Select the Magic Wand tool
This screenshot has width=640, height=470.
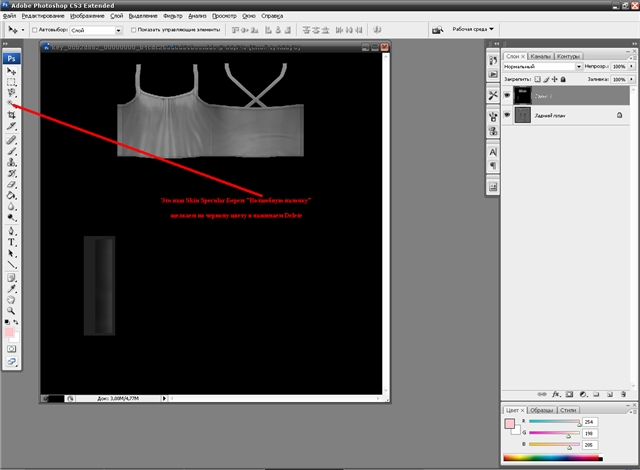pyautogui.click(x=12, y=103)
